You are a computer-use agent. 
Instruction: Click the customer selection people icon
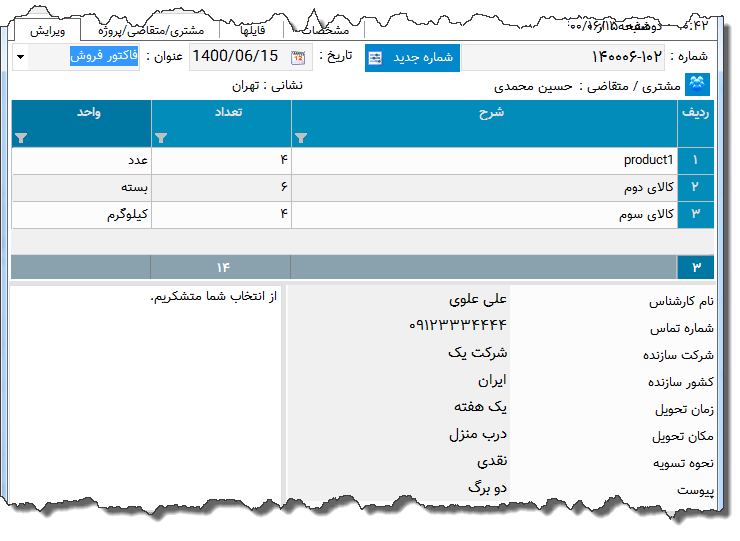tap(697, 85)
